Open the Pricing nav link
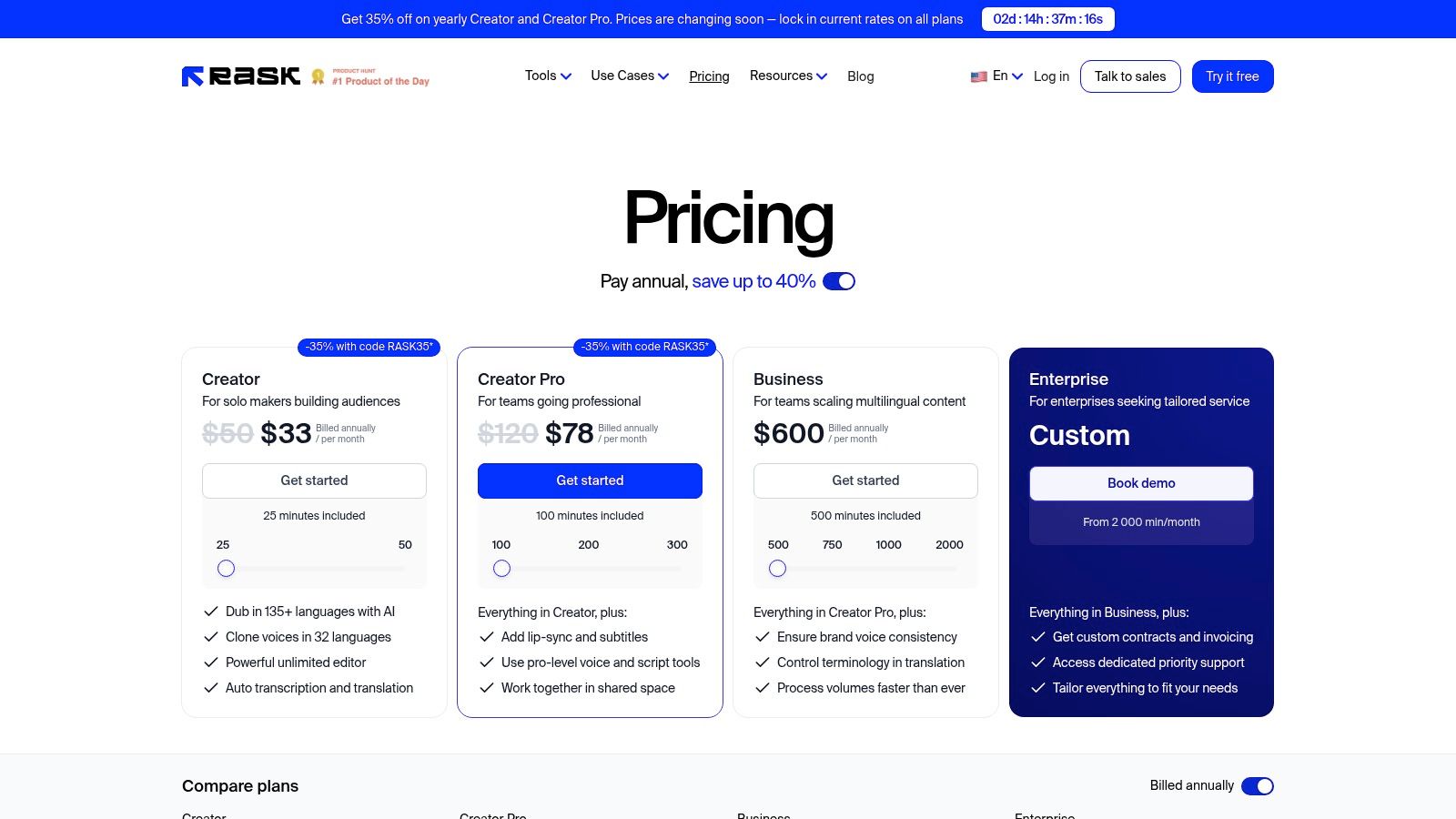 (x=709, y=76)
